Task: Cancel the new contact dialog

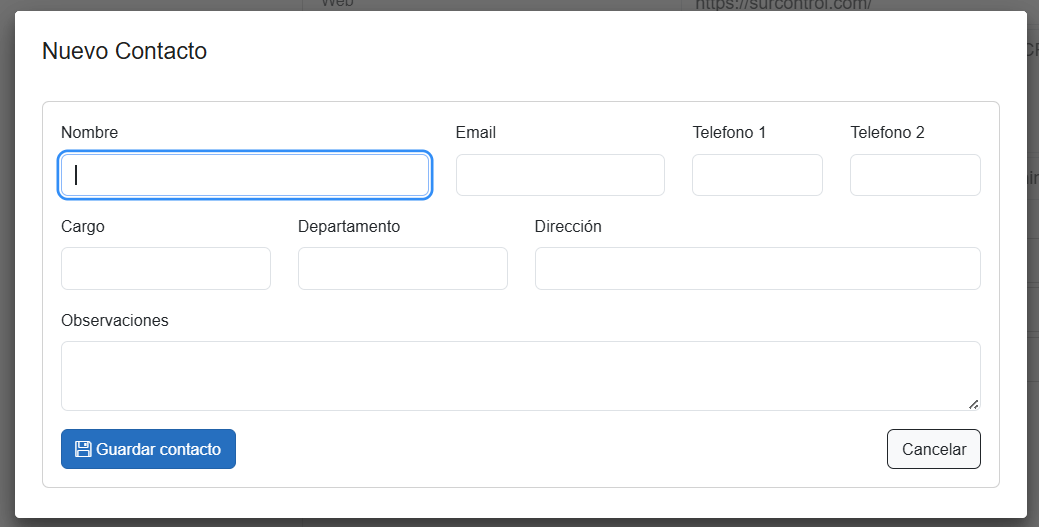Action: point(933,449)
